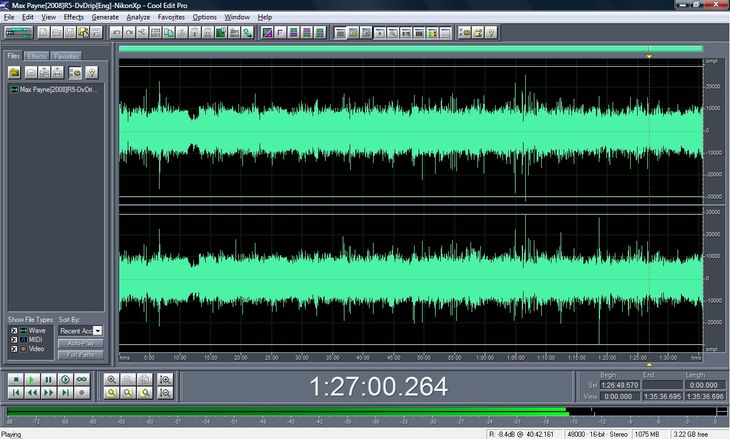Click the green Play button

click(32, 379)
